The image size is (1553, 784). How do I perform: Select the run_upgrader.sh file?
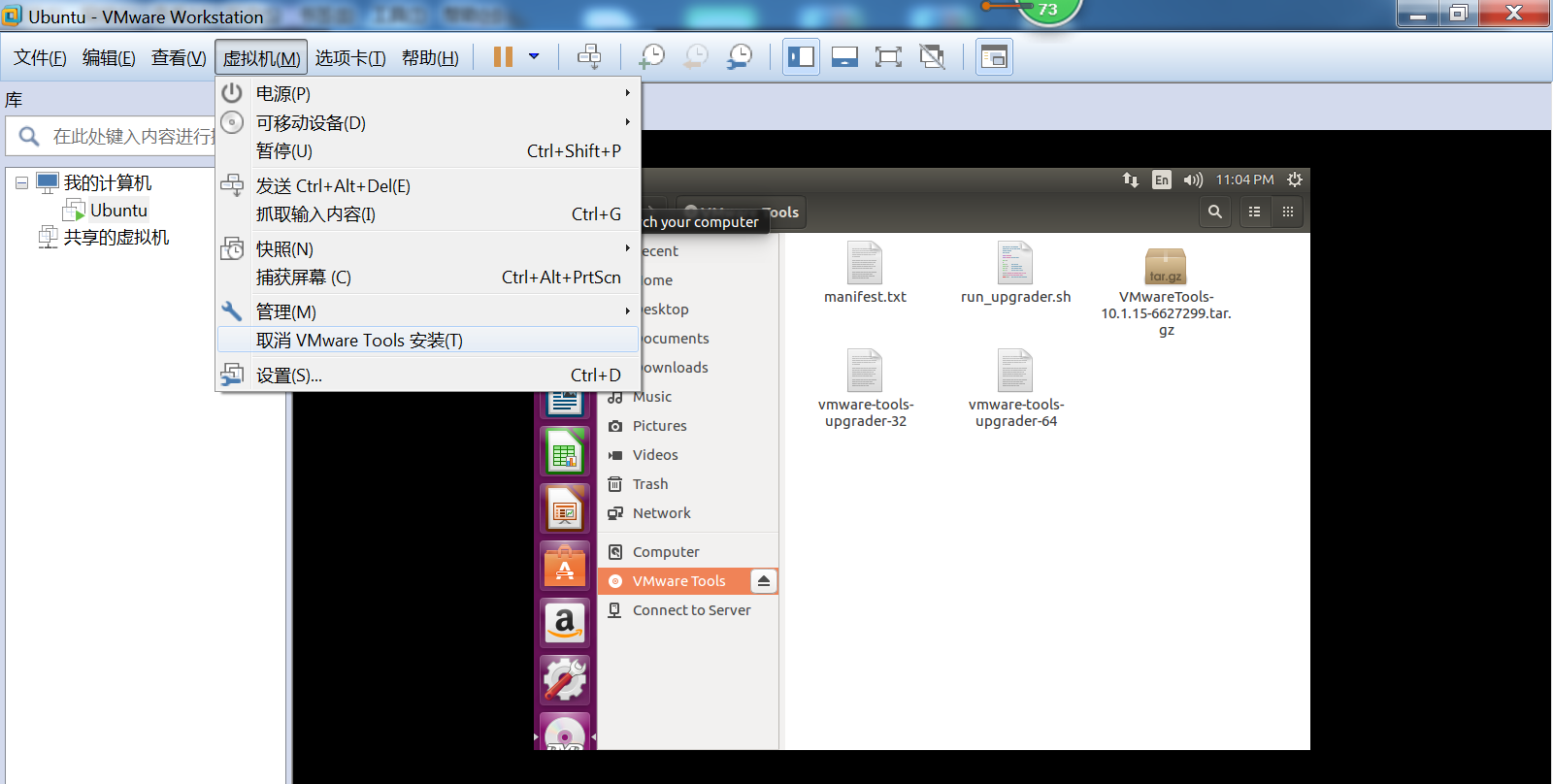tap(1015, 273)
